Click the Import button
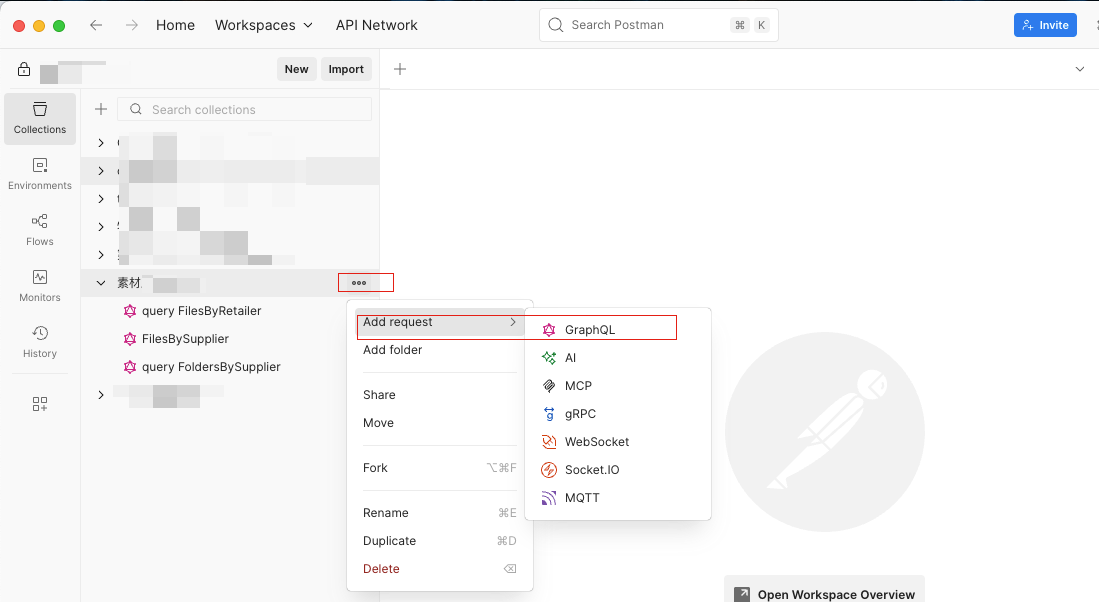1099x602 pixels. [x=346, y=69]
